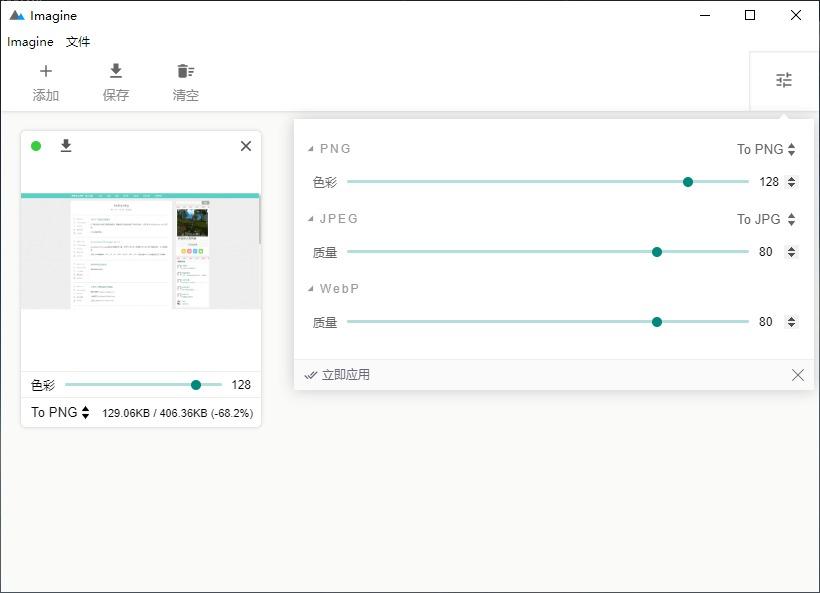The height and width of the screenshot is (593, 820).
Task: Click the webpage preview thumbnail
Action: (x=141, y=251)
